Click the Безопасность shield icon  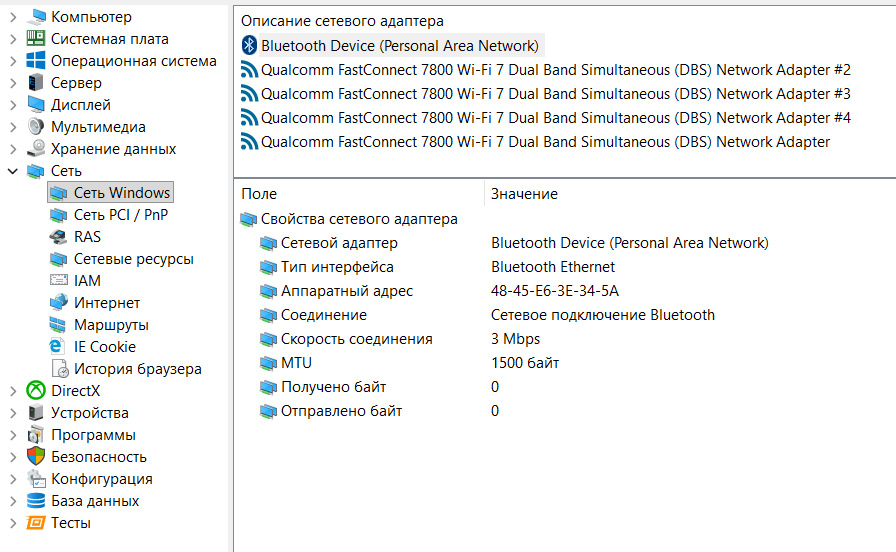coord(36,457)
